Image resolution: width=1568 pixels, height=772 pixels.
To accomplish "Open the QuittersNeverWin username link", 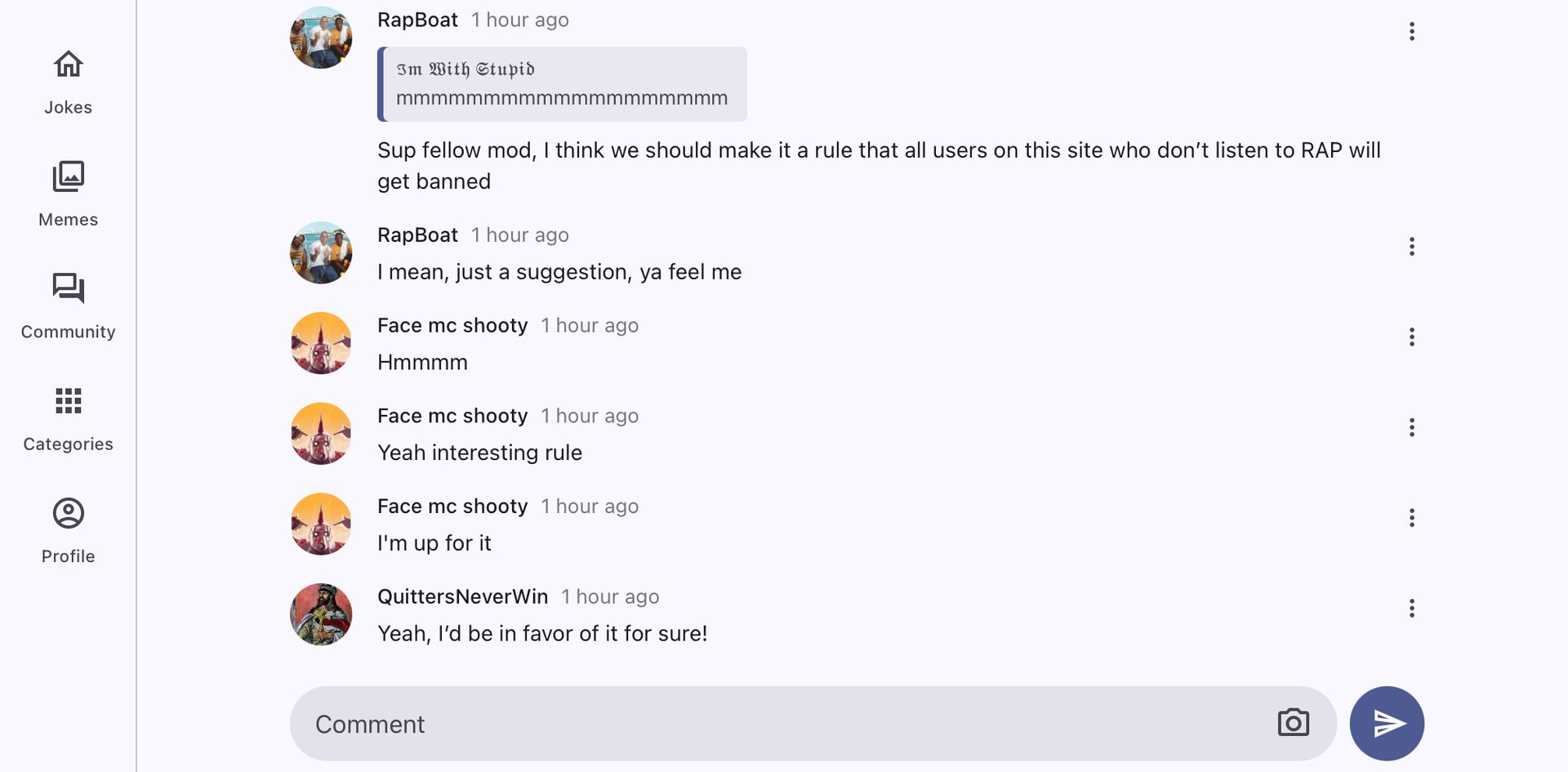I will [x=462, y=597].
